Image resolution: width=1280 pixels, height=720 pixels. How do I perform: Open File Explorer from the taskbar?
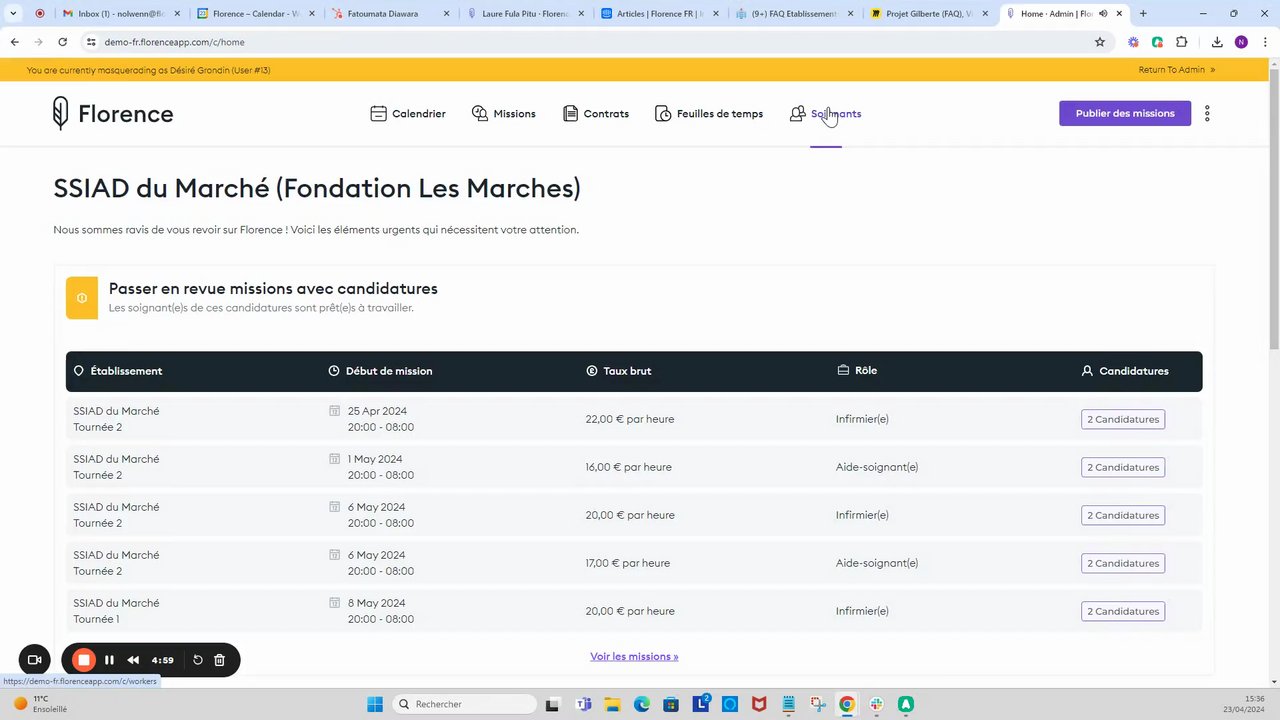coord(612,704)
